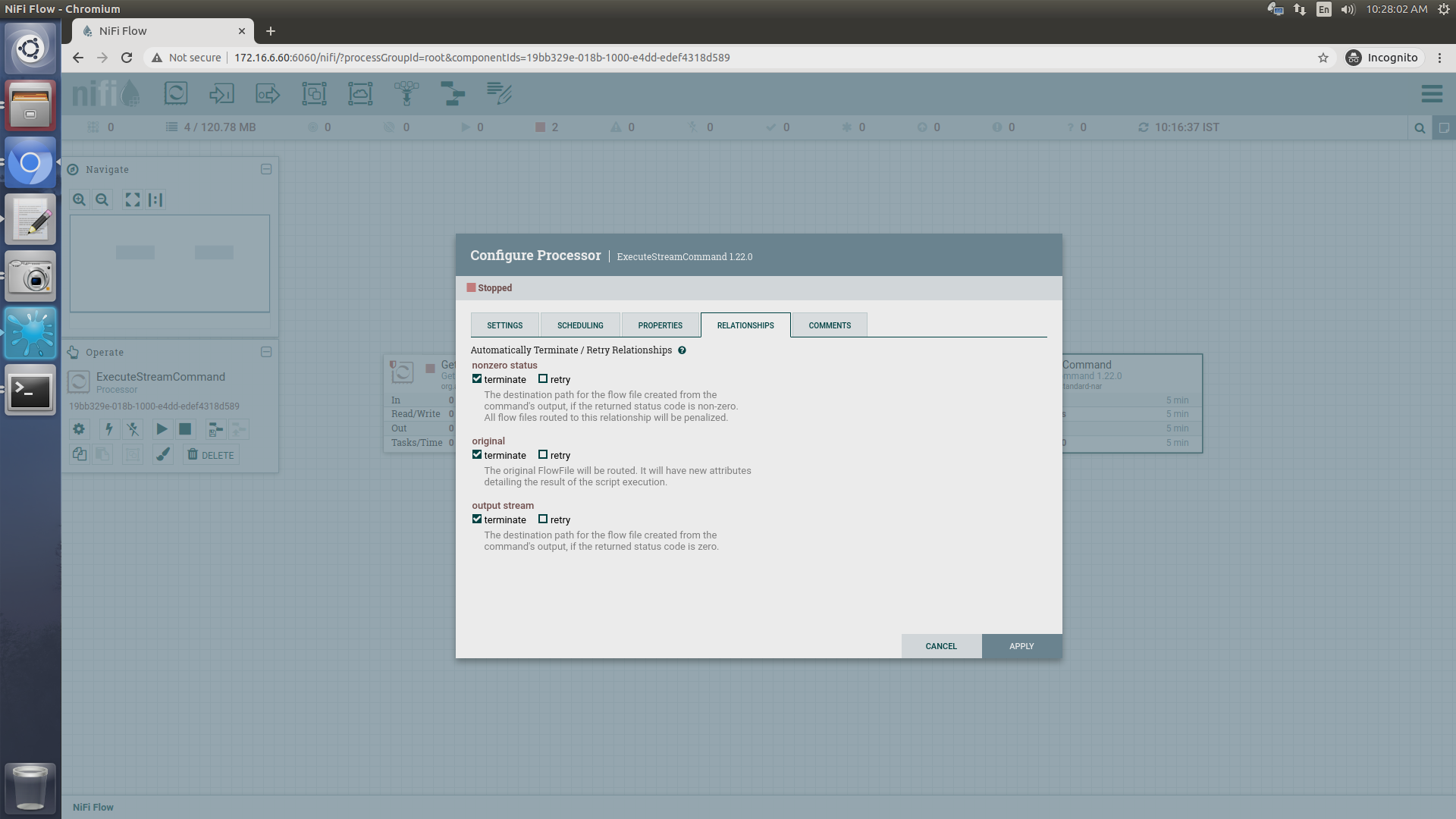
Task: Switch to the Properties tab
Action: [x=660, y=325]
